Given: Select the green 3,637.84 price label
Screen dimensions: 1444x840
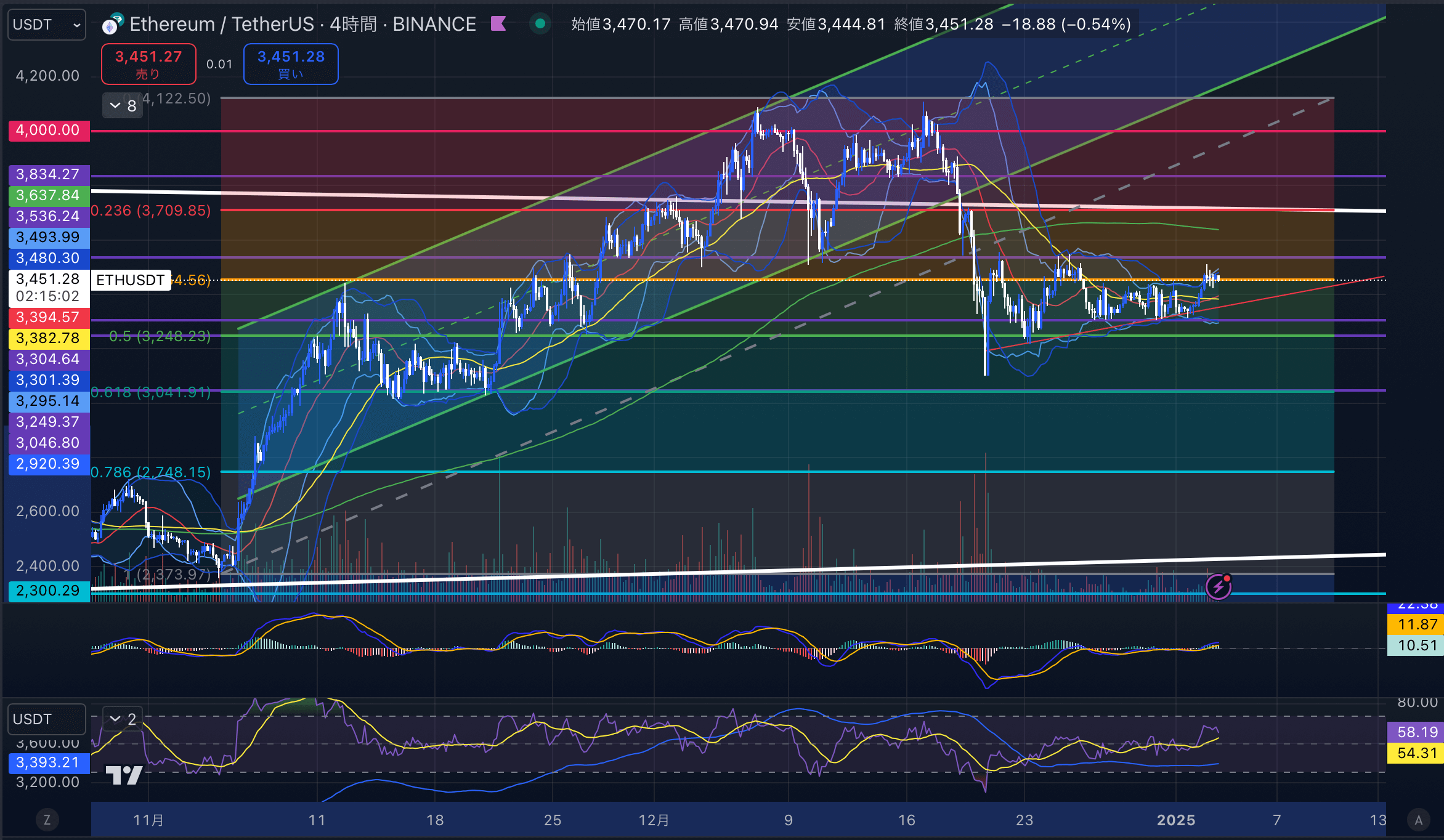Looking at the screenshot, I should 49,195.
